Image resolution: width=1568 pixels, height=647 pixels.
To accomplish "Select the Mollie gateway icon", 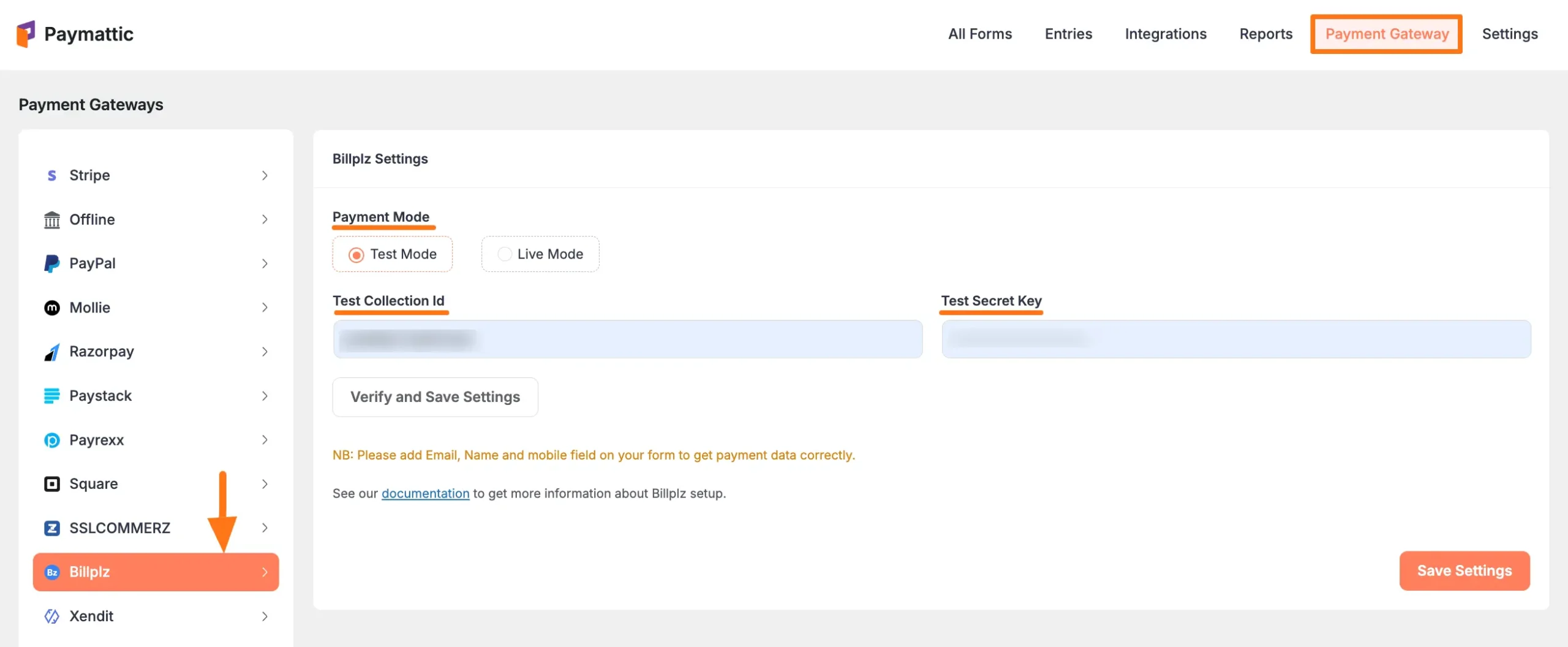I will click(x=52, y=307).
